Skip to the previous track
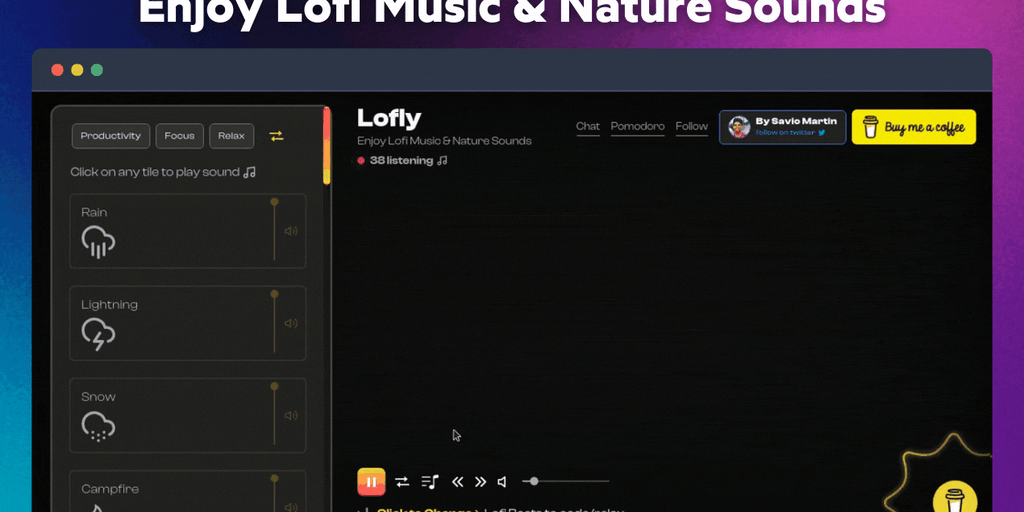Image resolution: width=1024 pixels, height=512 pixels. [x=457, y=482]
